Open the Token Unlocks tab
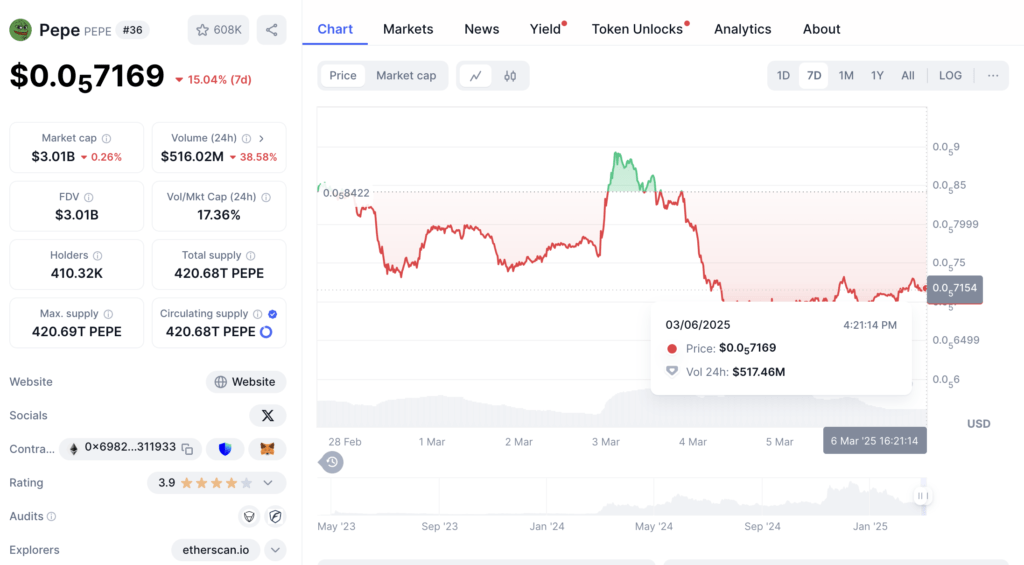 click(637, 29)
